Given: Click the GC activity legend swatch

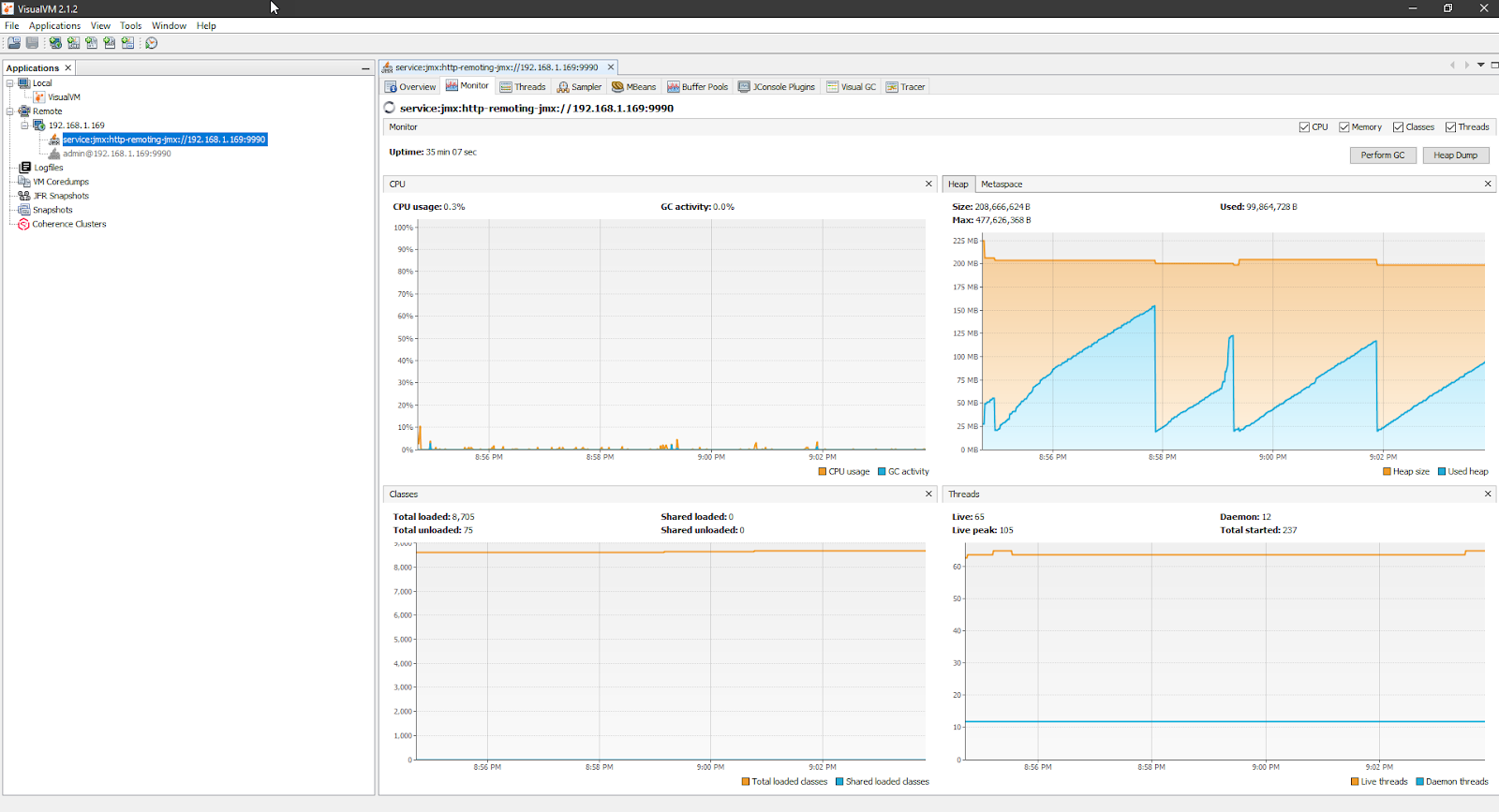Looking at the screenshot, I should pyautogui.click(x=882, y=471).
